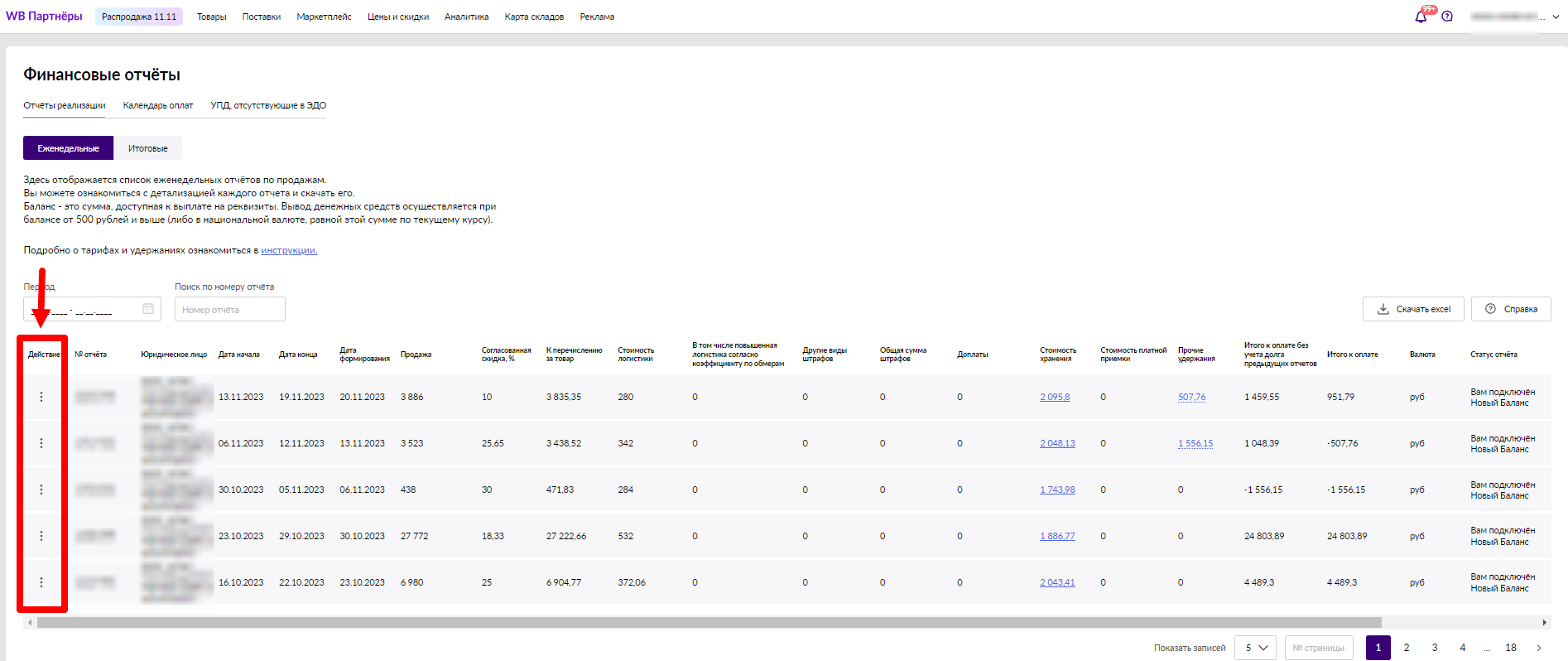Select Еженедельные reports toggle

coord(69,148)
